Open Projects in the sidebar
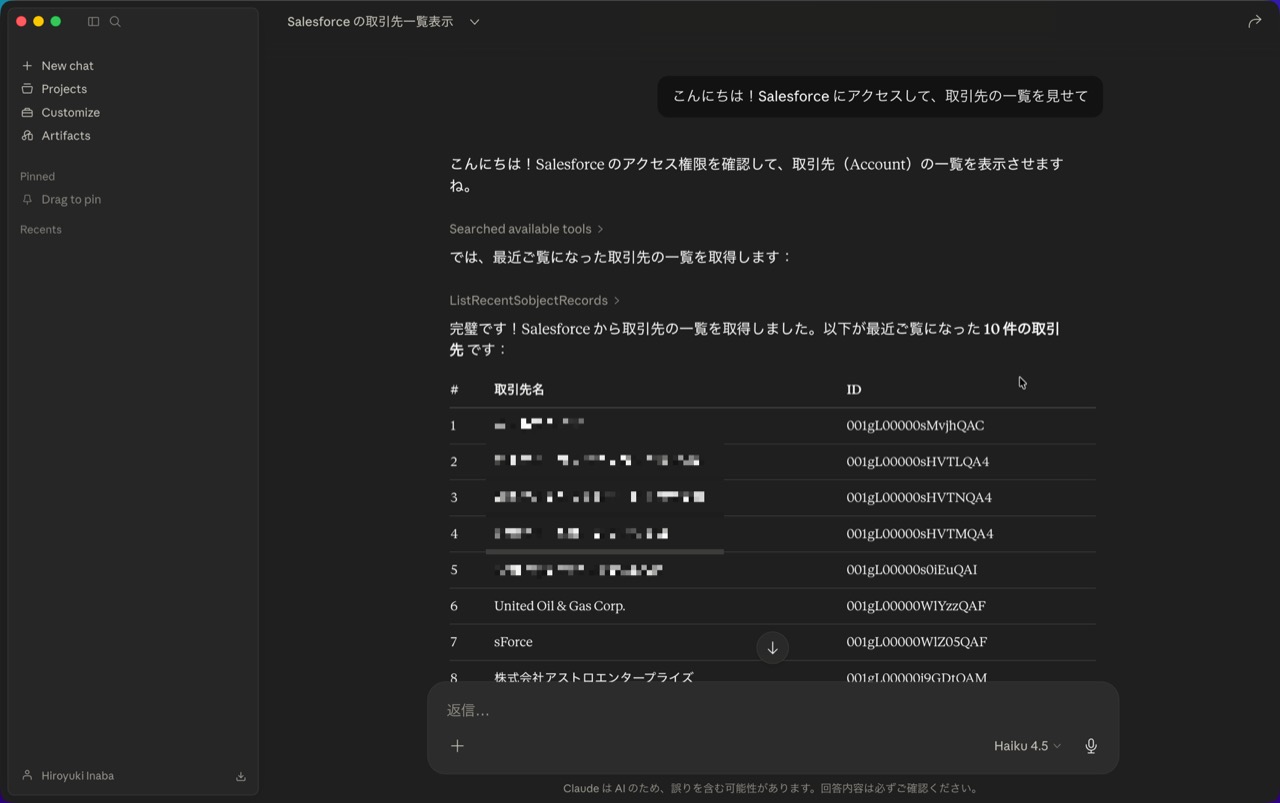The width and height of the screenshot is (1280, 803). pos(64,89)
